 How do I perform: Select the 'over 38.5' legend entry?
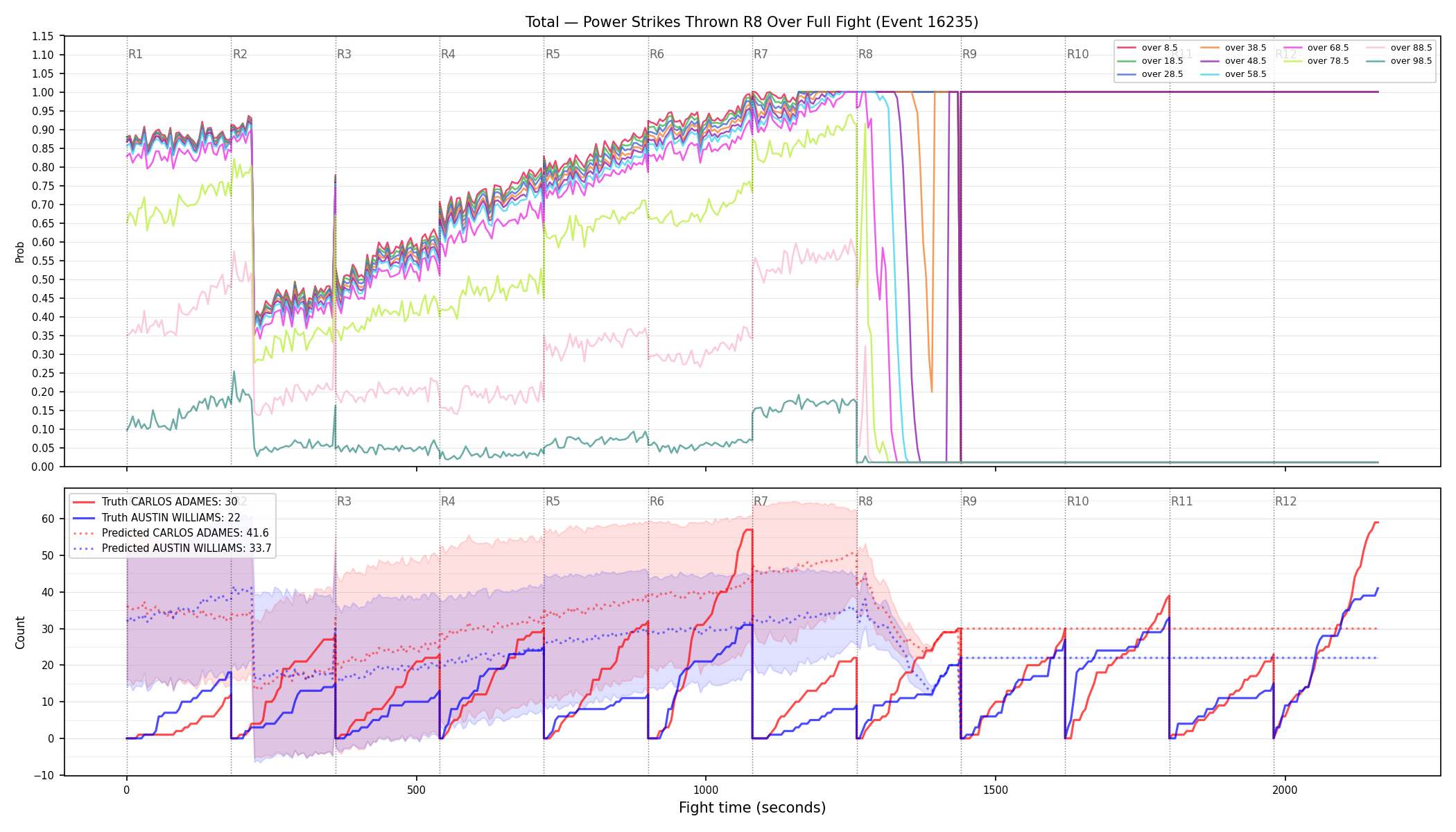[1233, 48]
